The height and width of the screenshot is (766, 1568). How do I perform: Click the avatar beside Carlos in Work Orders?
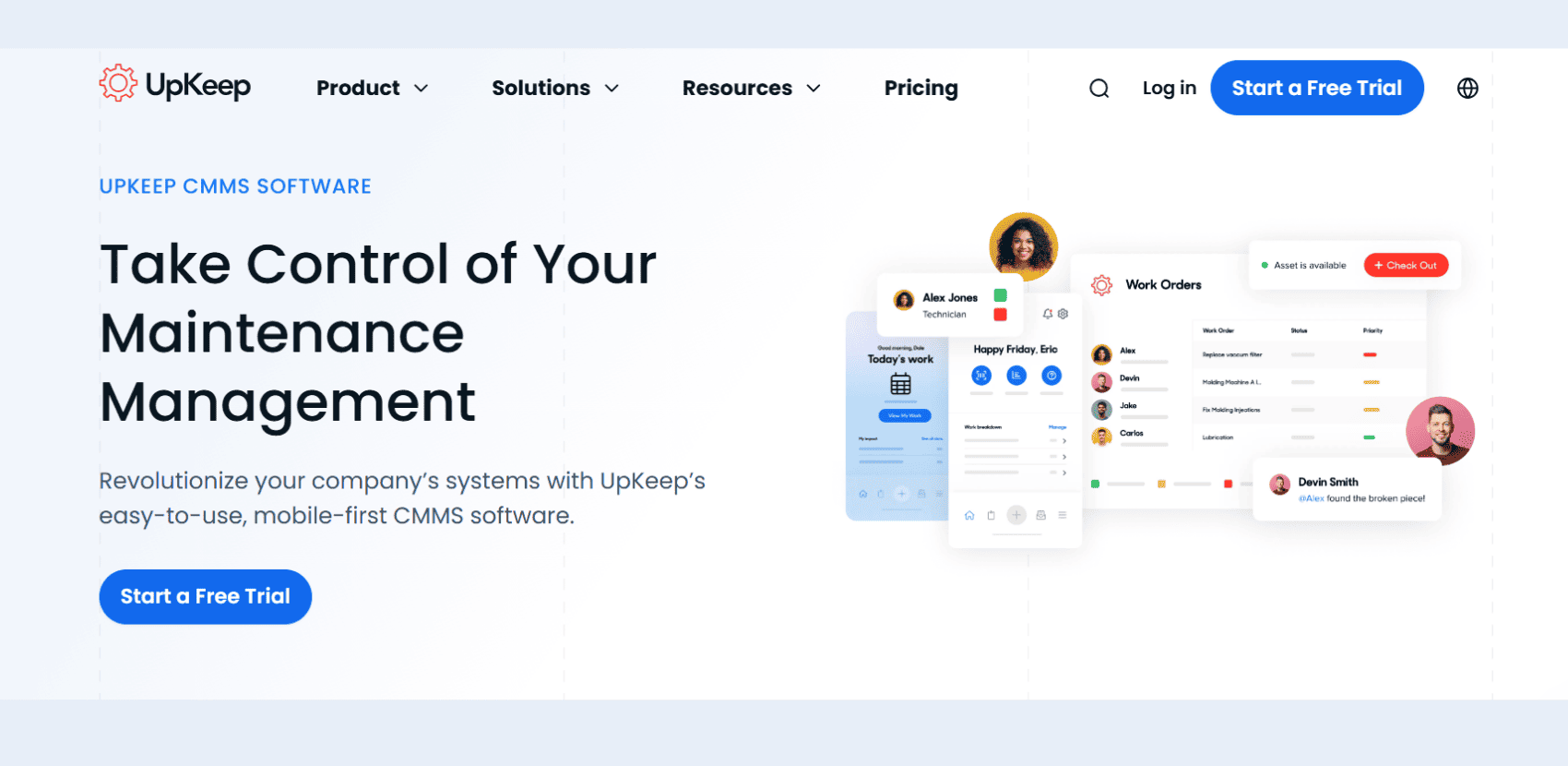pos(1101,437)
